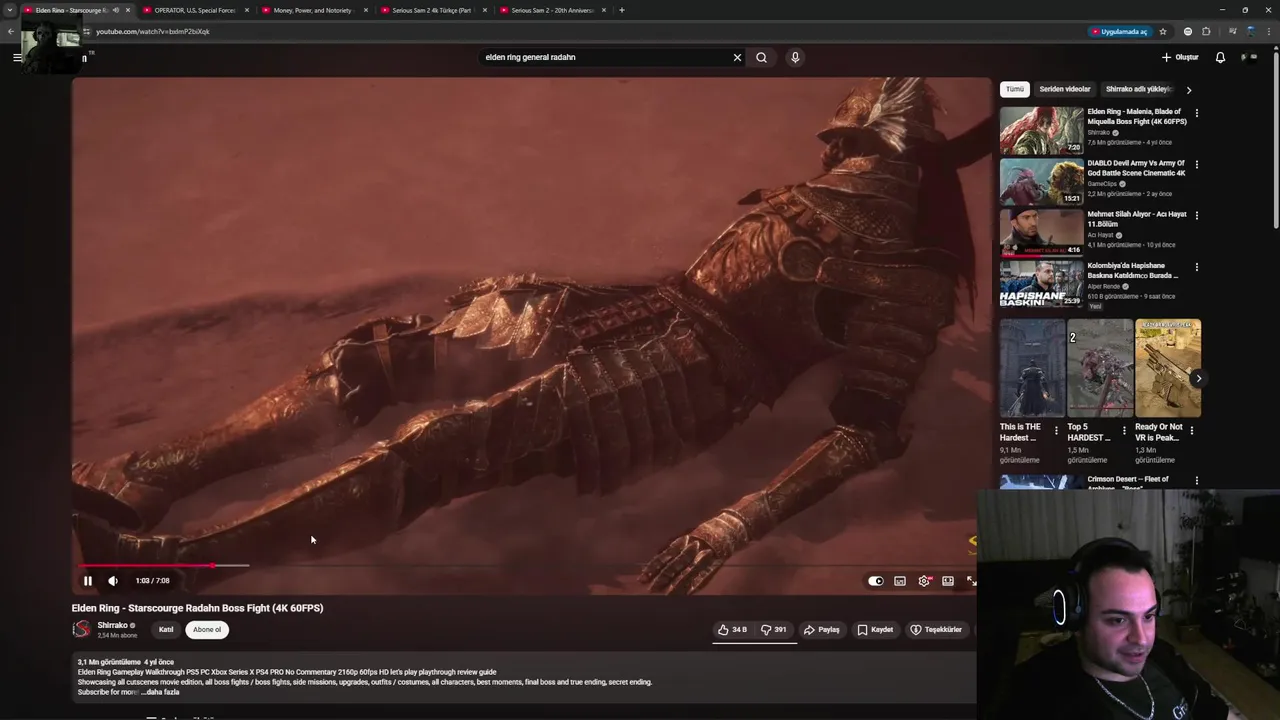Open options for the Kolombiya'da Hapishane video
The width and height of the screenshot is (1280, 720).
point(1196,267)
